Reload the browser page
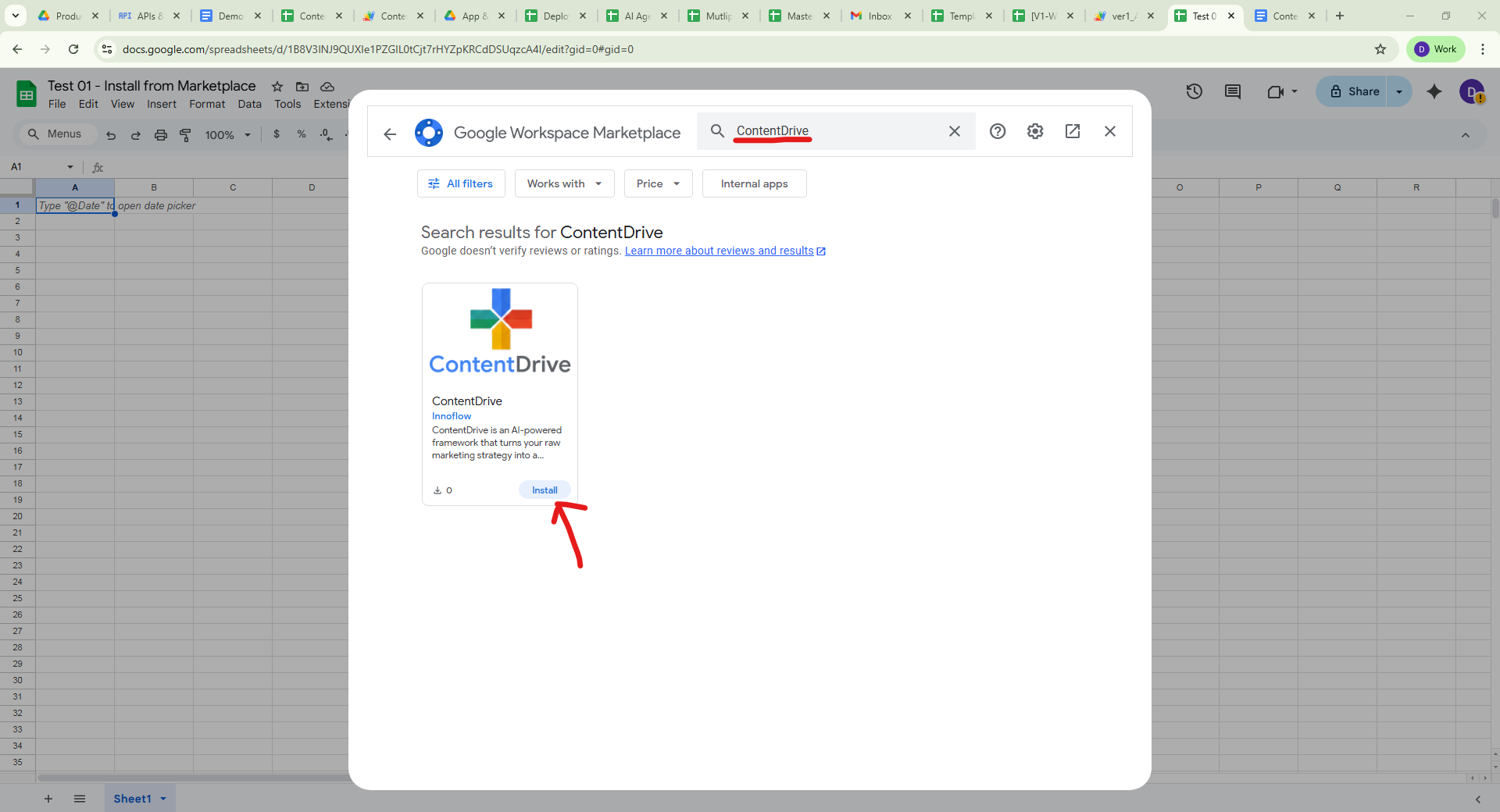 click(x=73, y=49)
